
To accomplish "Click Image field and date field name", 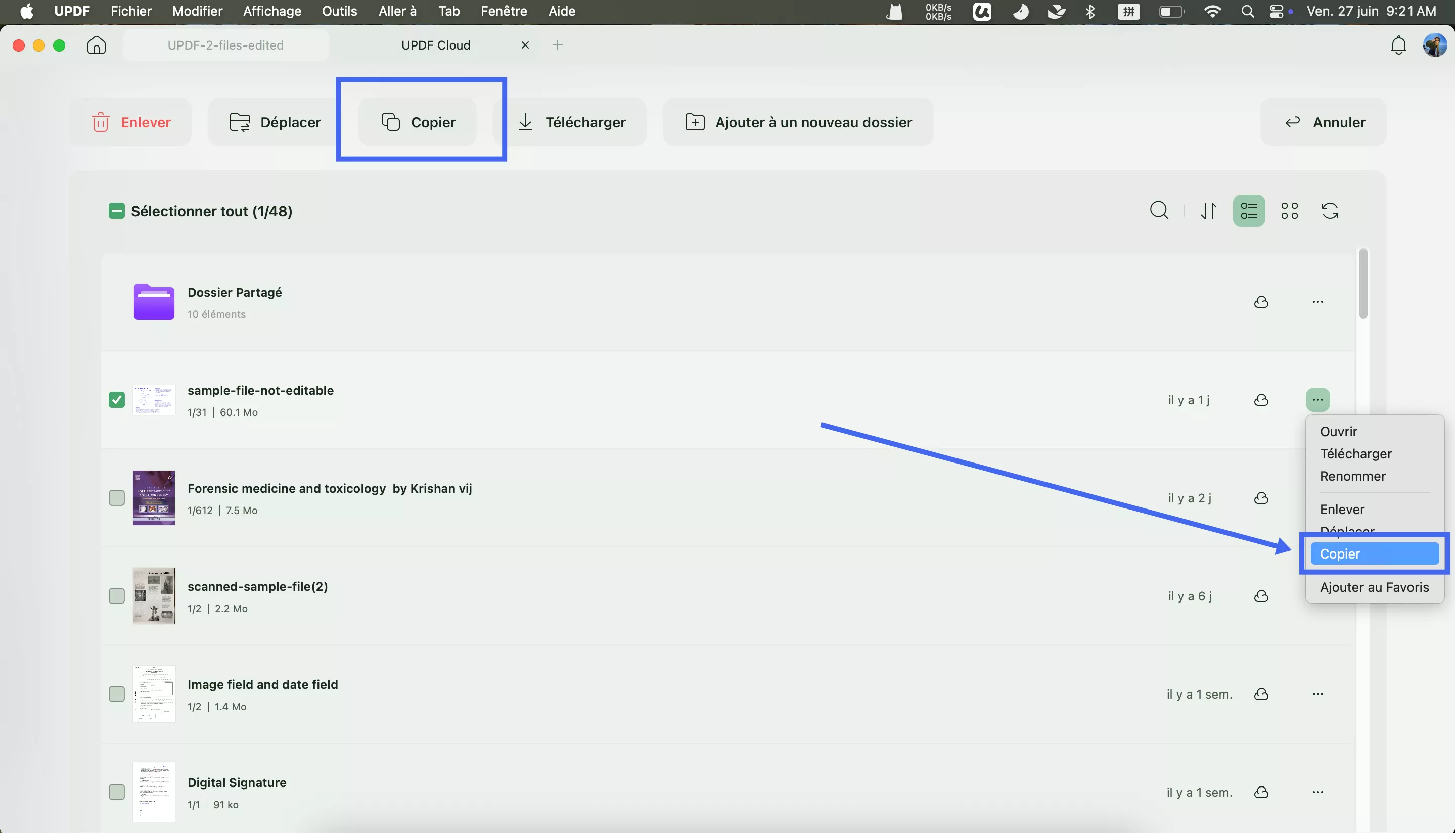I will [x=262, y=685].
